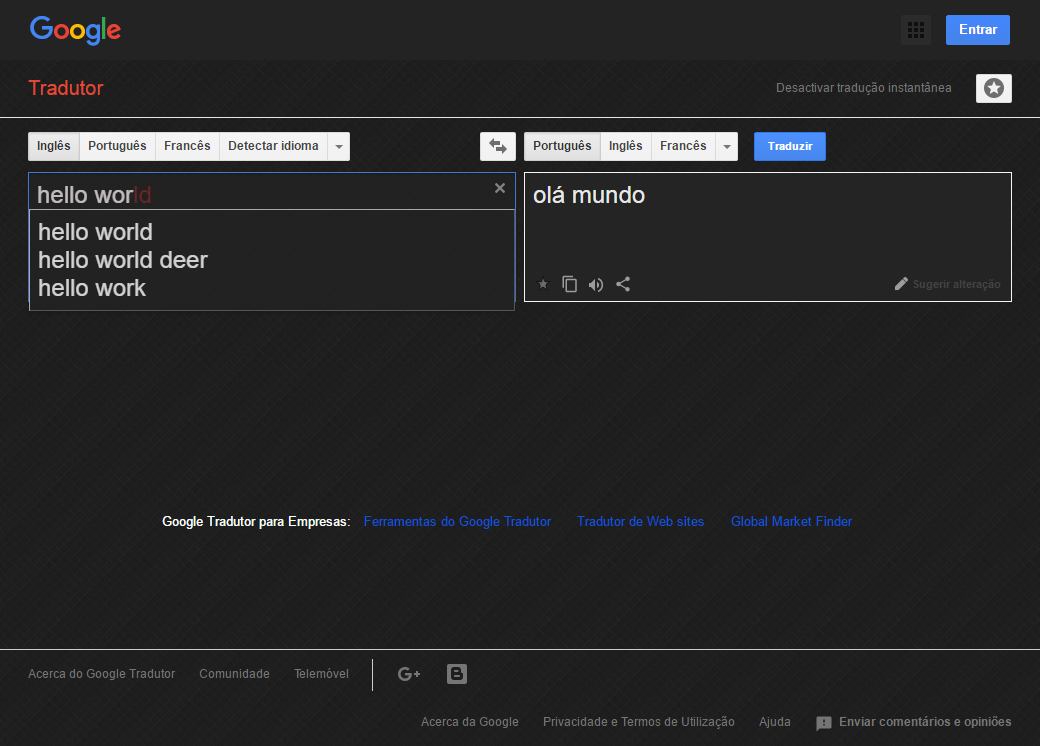Click the Traduzir button

(x=790, y=146)
